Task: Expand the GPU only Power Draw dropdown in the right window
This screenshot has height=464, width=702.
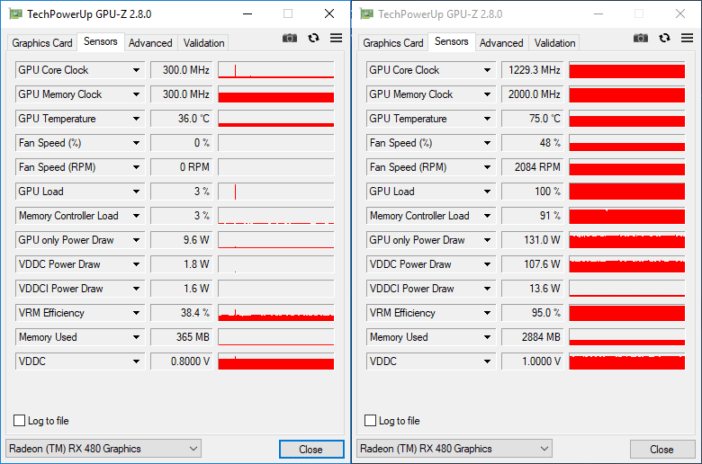Action: [487, 240]
